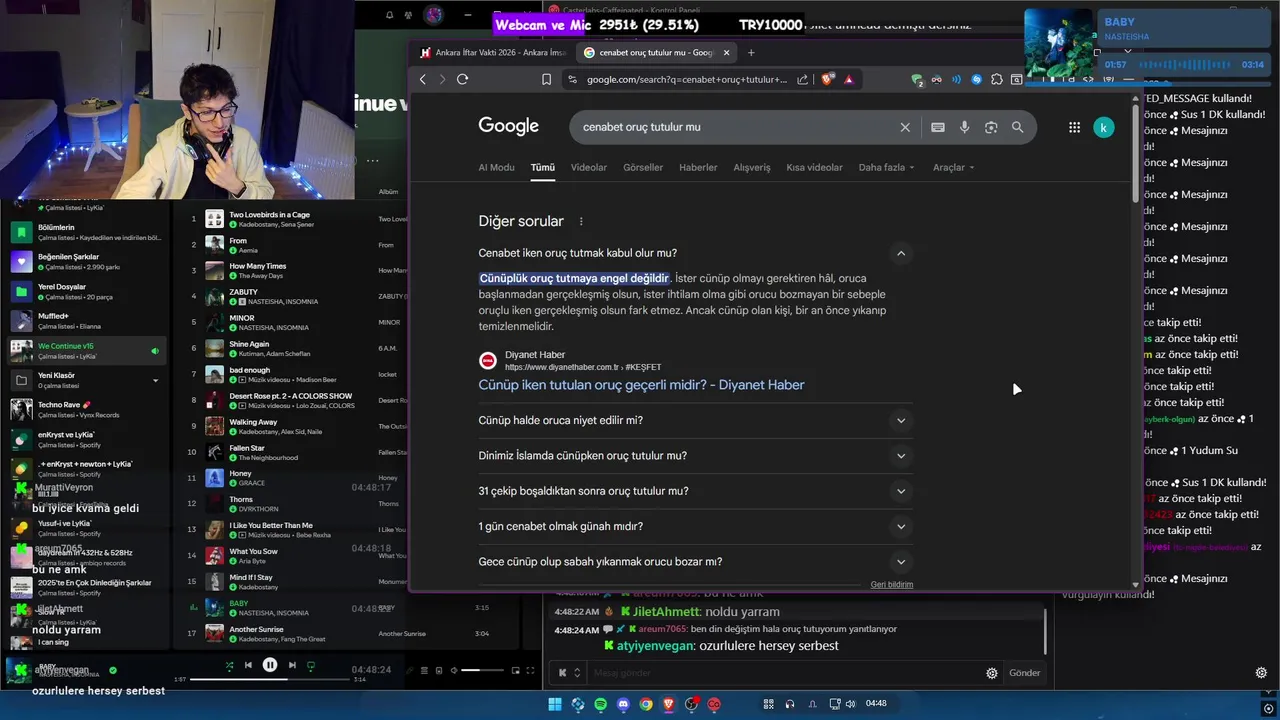Open the 'Daha fazla' dropdown
Image resolution: width=1280 pixels, height=720 pixels.
(x=886, y=168)
